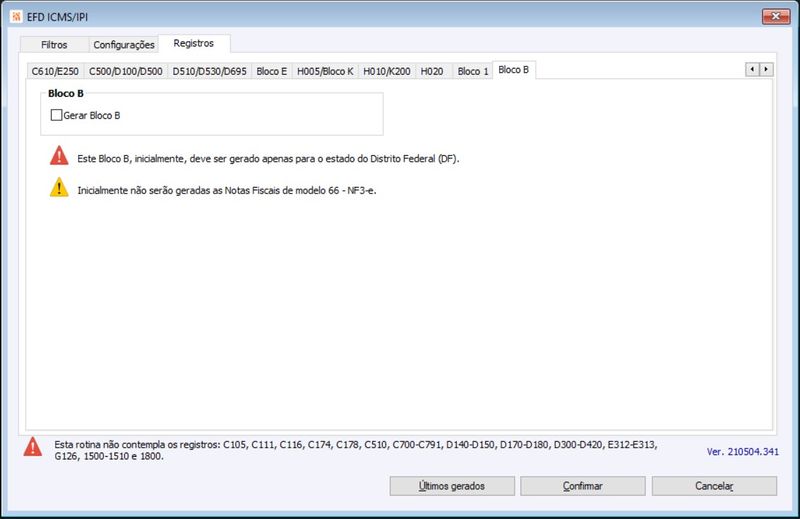
Task: Switch to the Bloco 1 sub-tab
Action: pyautogui.click(x=473, y=71)
